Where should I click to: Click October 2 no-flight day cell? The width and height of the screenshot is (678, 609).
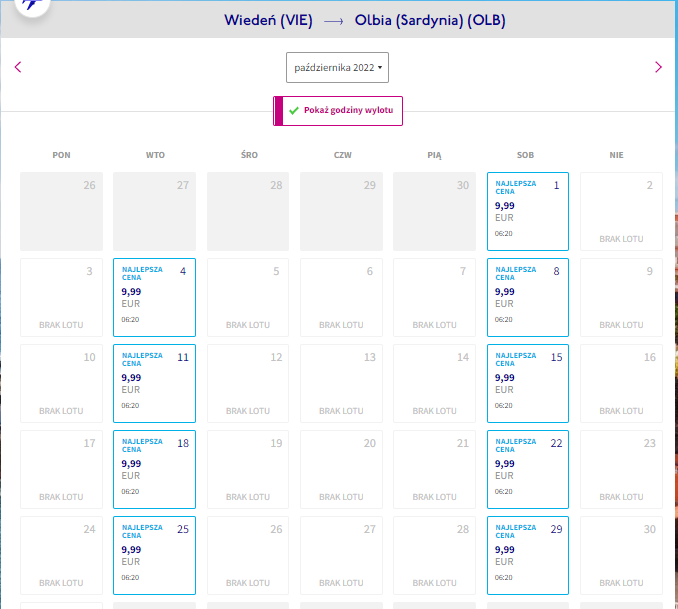point(621,212)
